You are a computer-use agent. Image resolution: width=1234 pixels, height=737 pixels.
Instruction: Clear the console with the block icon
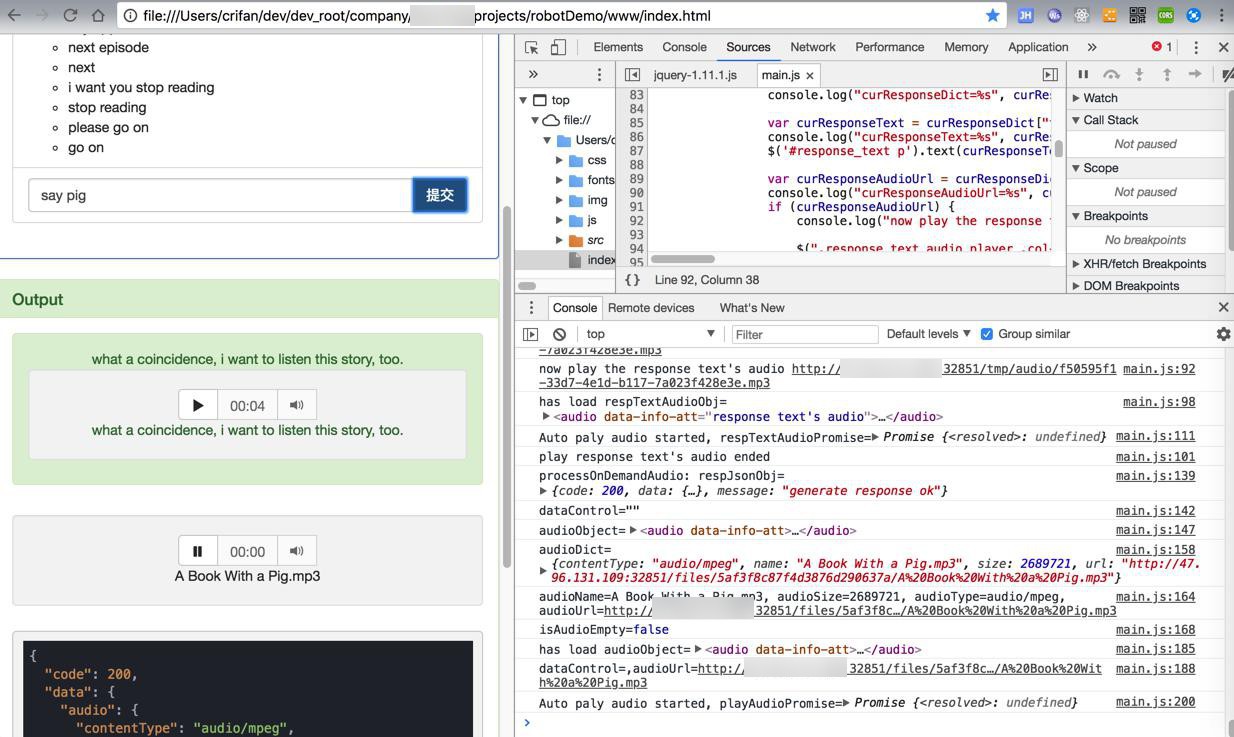tap(559, 334)
